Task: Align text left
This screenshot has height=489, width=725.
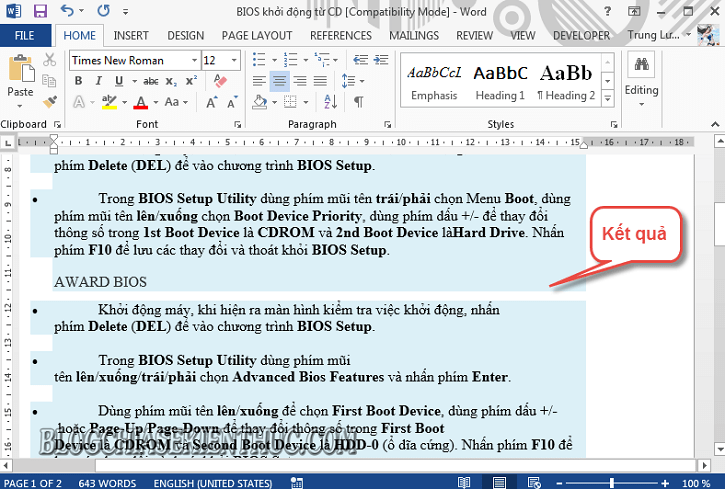Action: tap(259, 81)
